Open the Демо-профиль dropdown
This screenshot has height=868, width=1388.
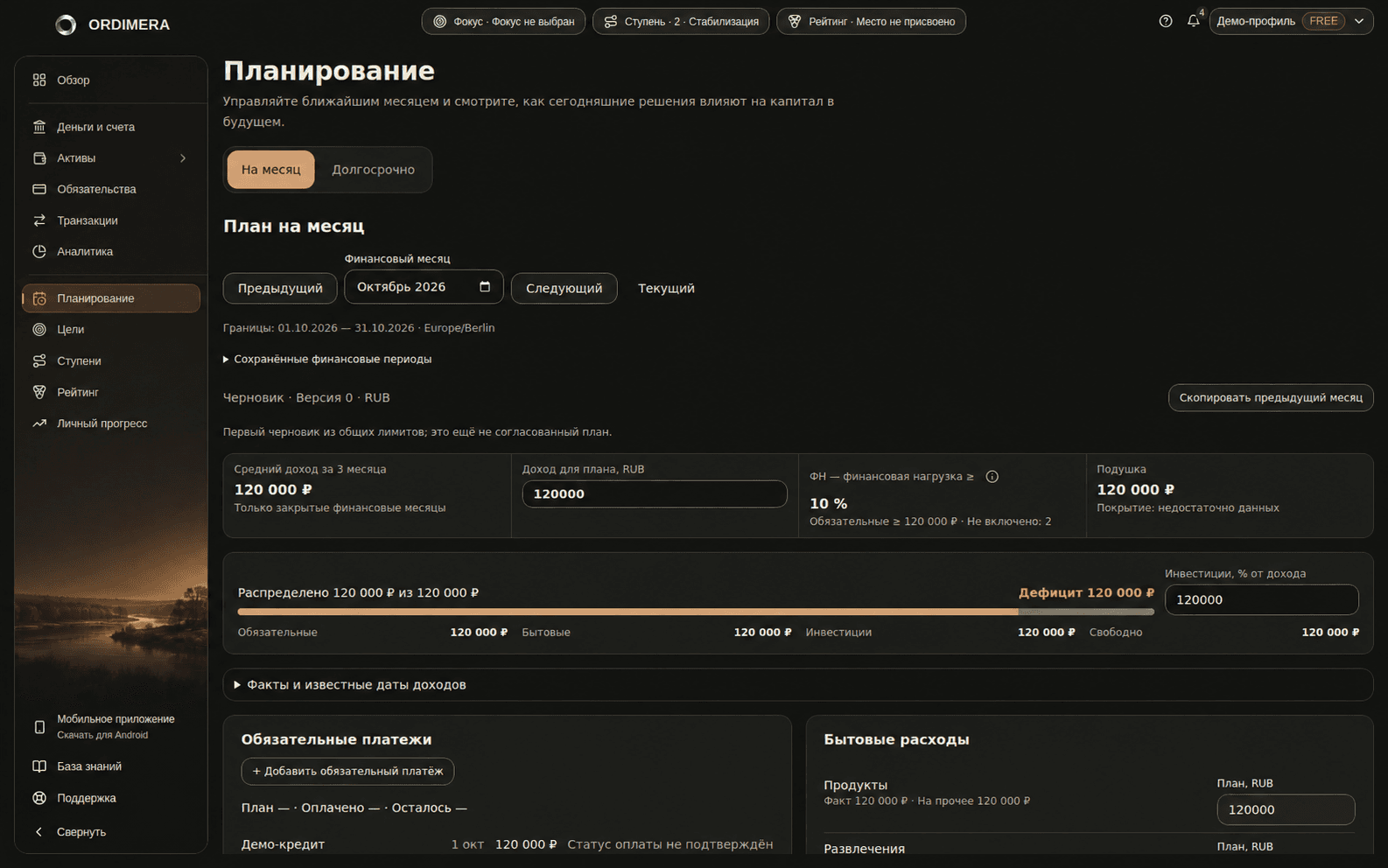[1292, 22]
